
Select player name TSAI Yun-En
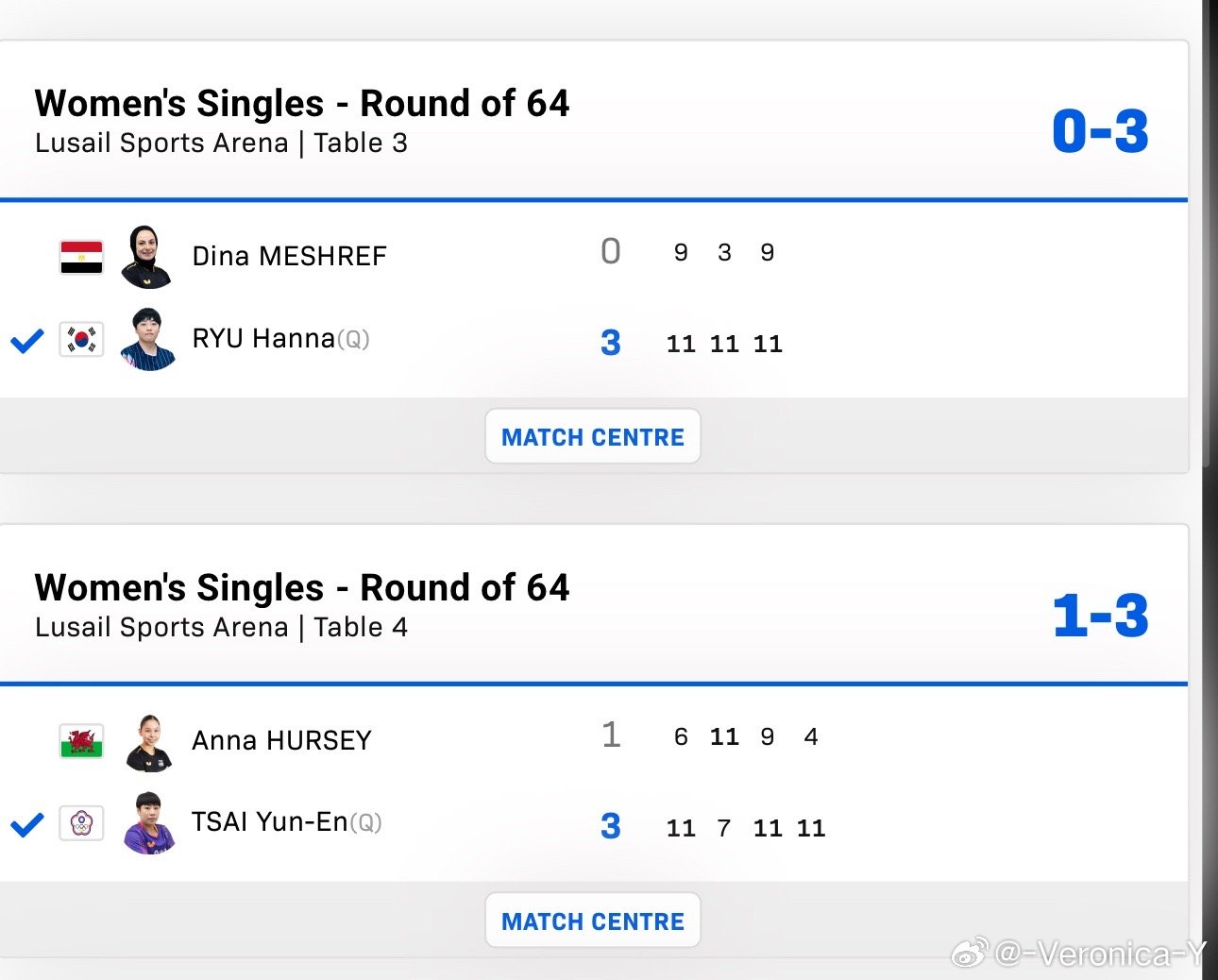269,822
